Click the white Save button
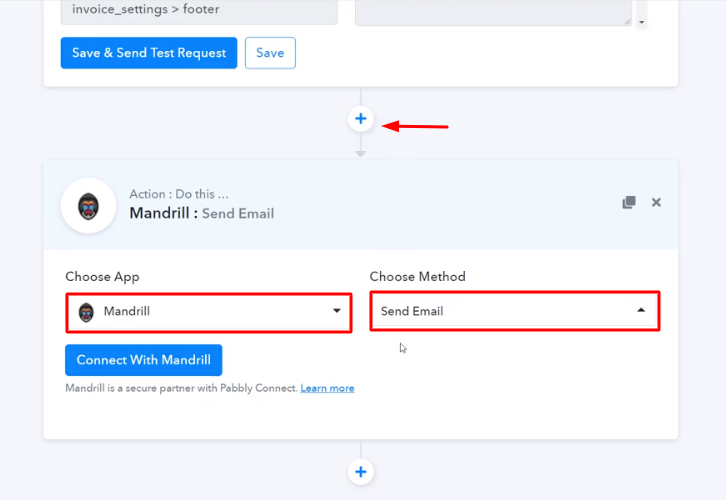The height and width of the screenshot is (500, 726). point(270,53)
